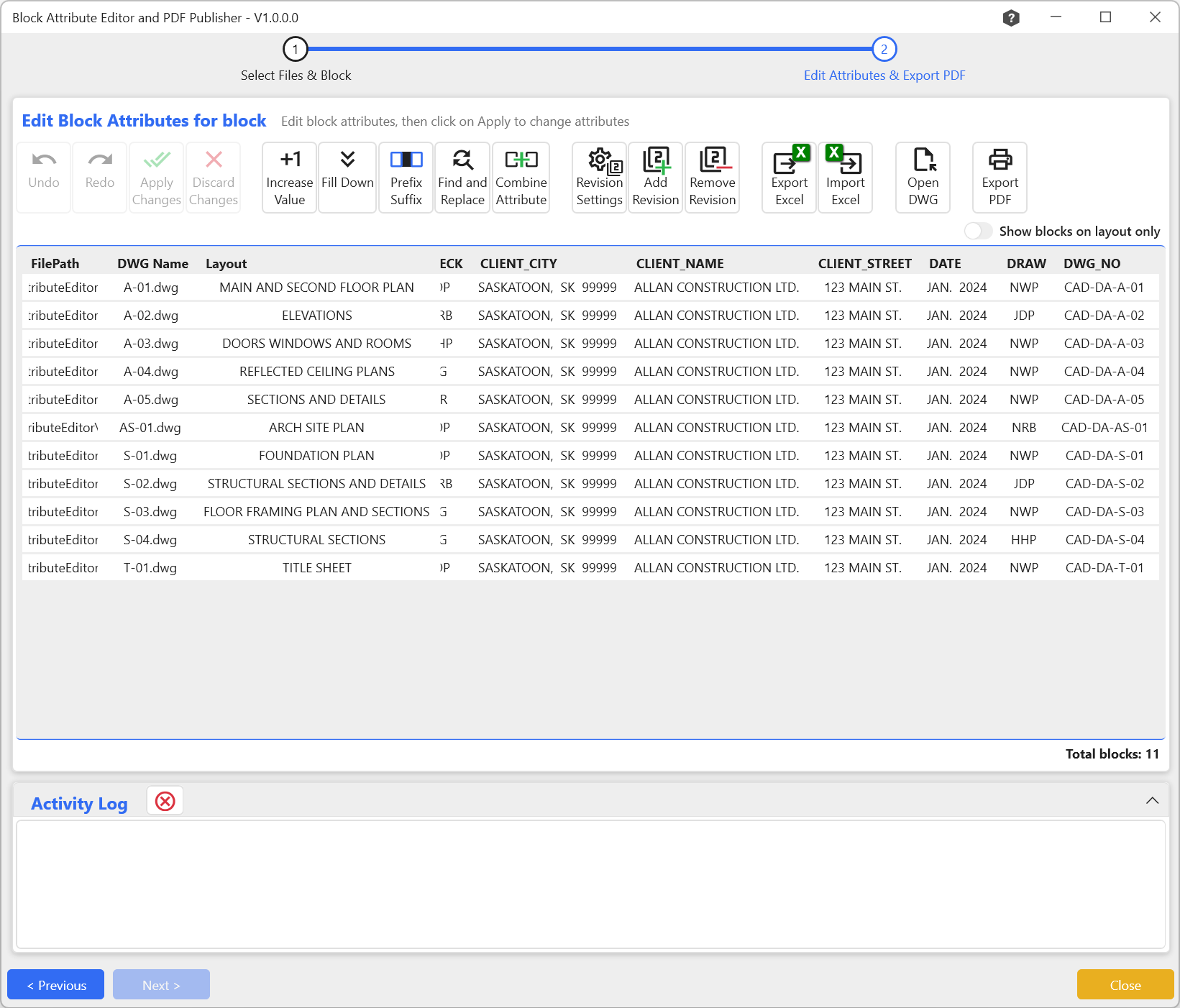Click the REFLECTED CEILING PLANS cell
This screenshot has width=1180, height=1008.
[x=317, y=372]
